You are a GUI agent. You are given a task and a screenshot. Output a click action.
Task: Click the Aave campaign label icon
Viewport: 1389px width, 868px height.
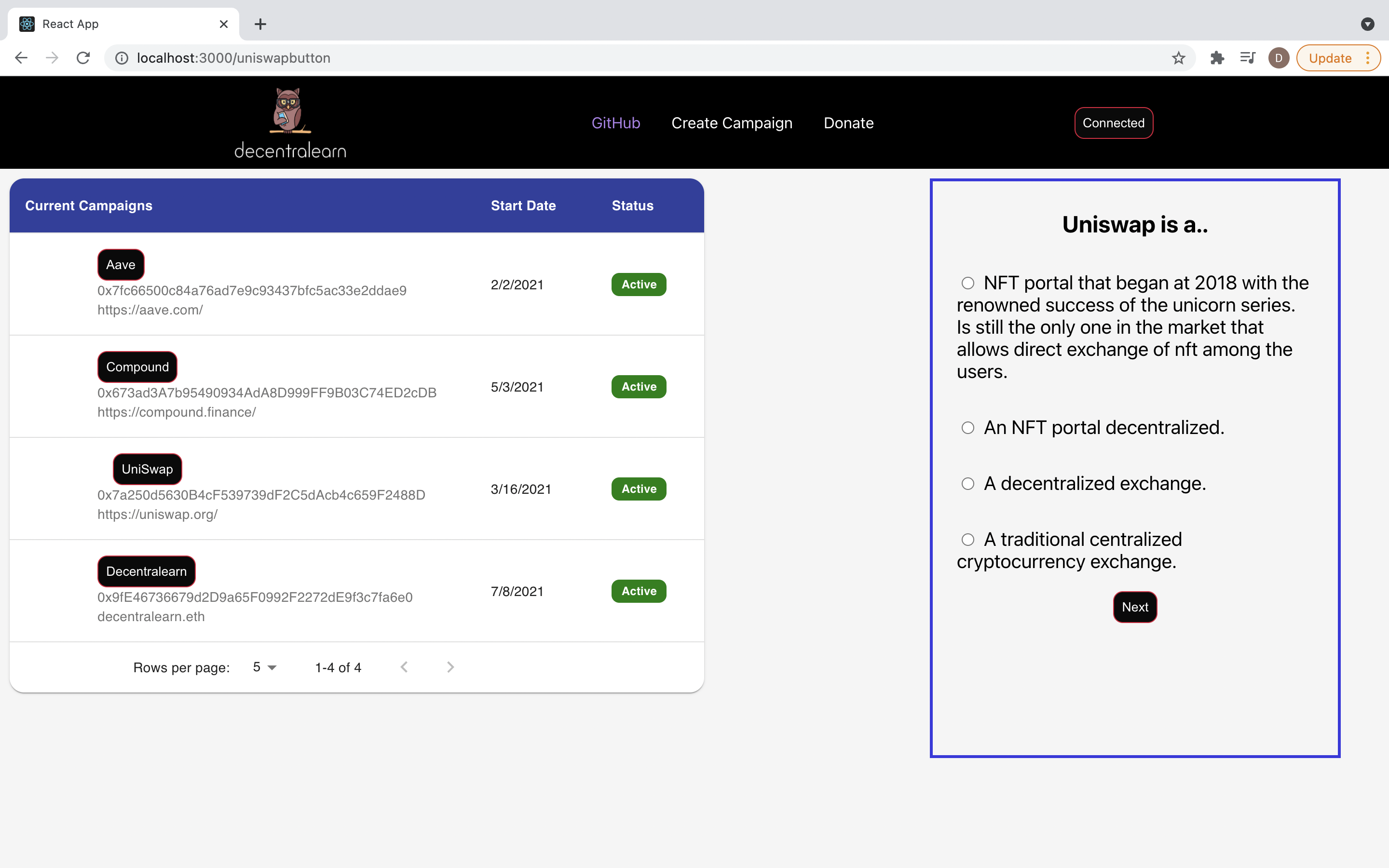120,264
